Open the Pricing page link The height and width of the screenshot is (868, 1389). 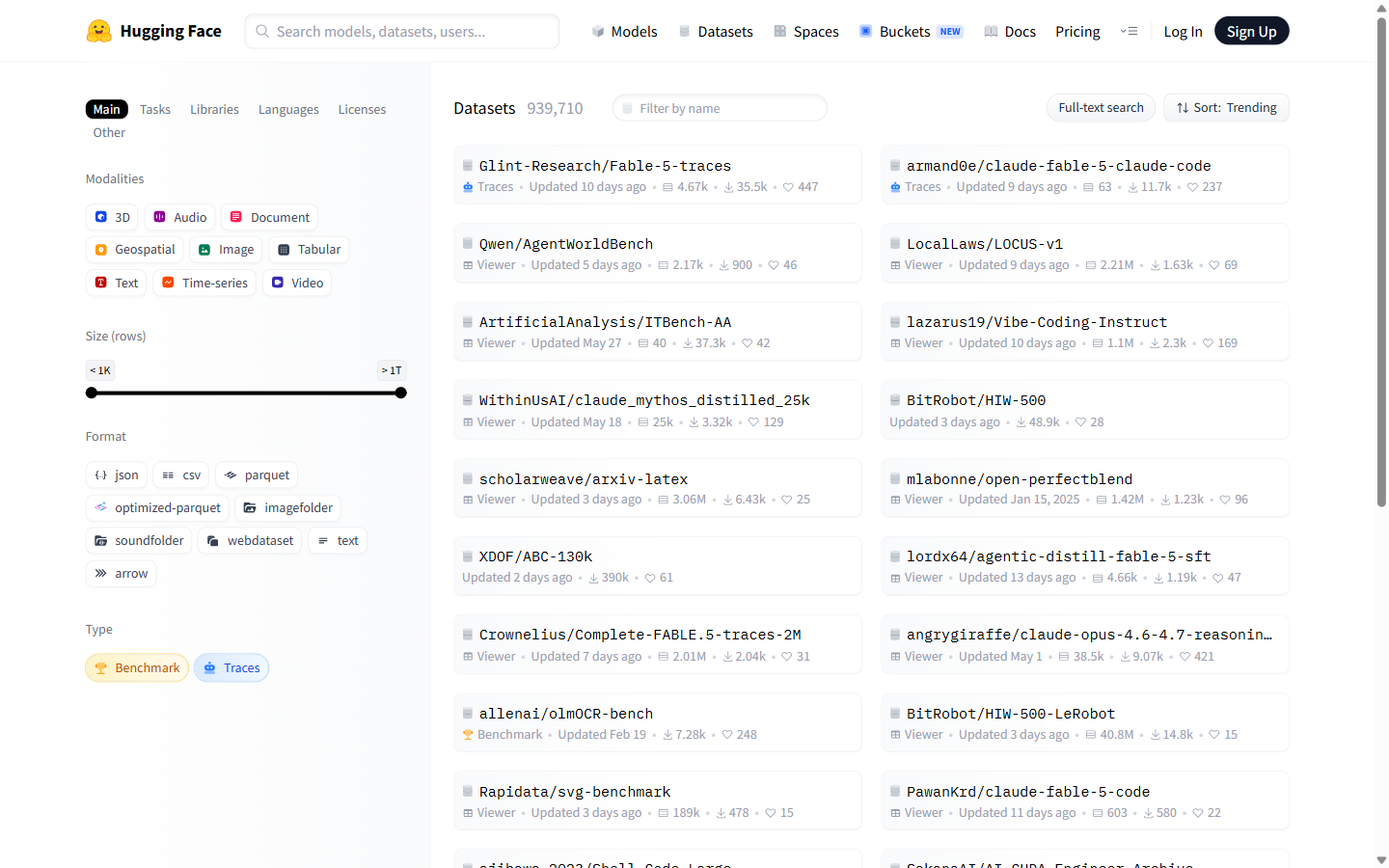(x=1077, y=31)
